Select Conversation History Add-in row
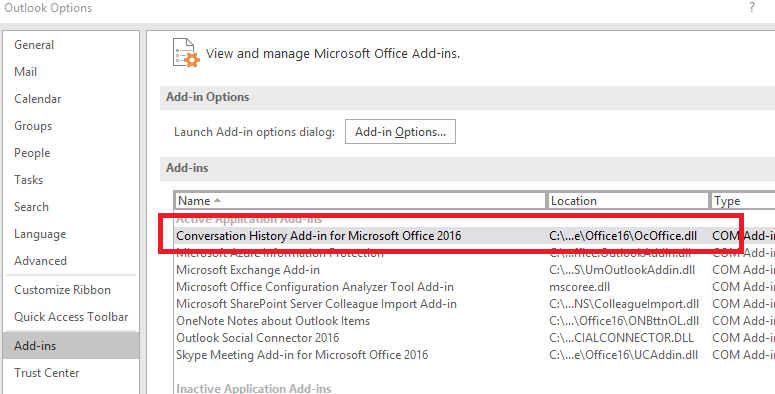The width and height of the screenshot is (775, 394). pyautogui.click(x=474, y=236)
